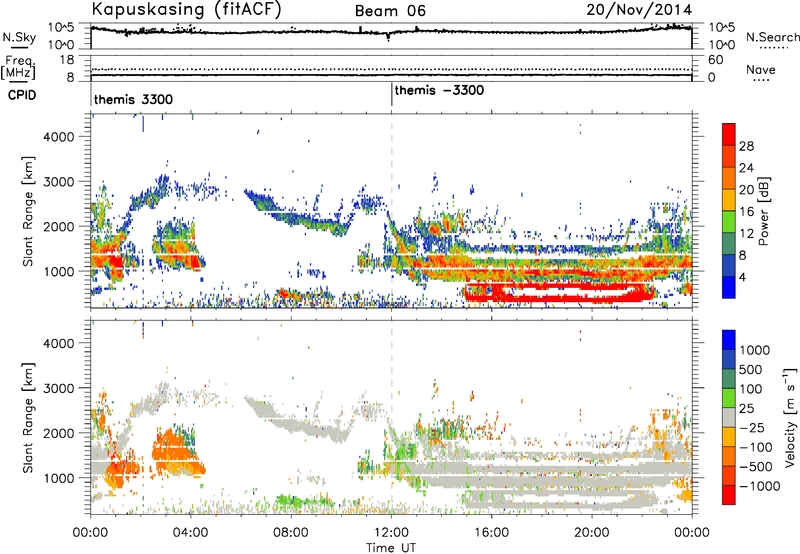Click the left '10^5' noise axis tick
800x554 pixels.
pos(61,28)
